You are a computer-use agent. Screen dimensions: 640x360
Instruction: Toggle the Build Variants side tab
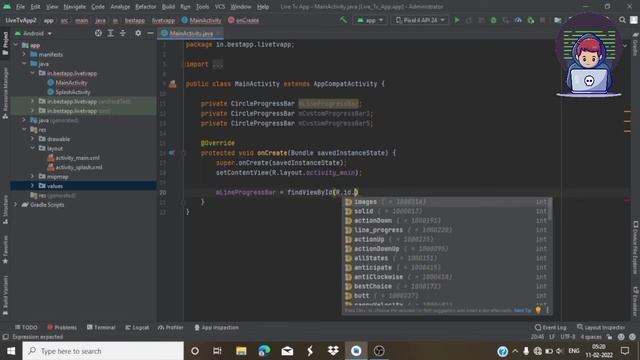pyautogui.click(x=5, y=296)
